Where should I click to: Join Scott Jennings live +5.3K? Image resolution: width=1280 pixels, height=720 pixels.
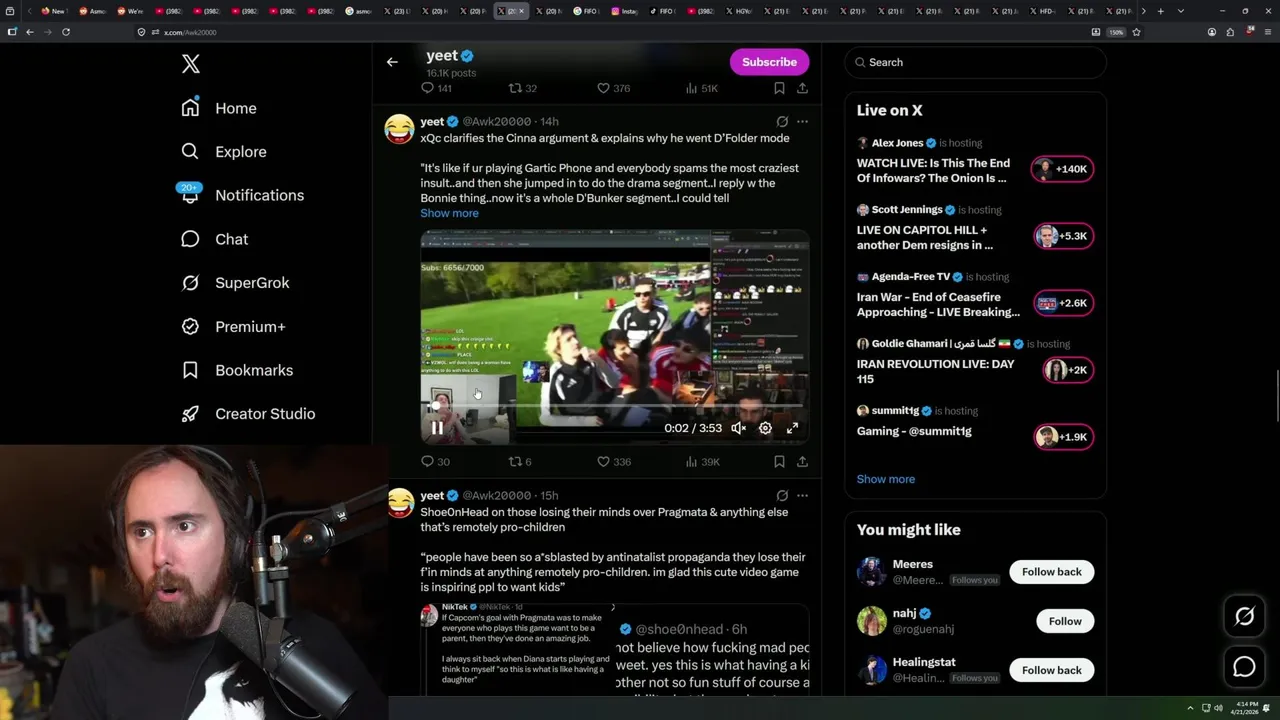point(1063,236)
